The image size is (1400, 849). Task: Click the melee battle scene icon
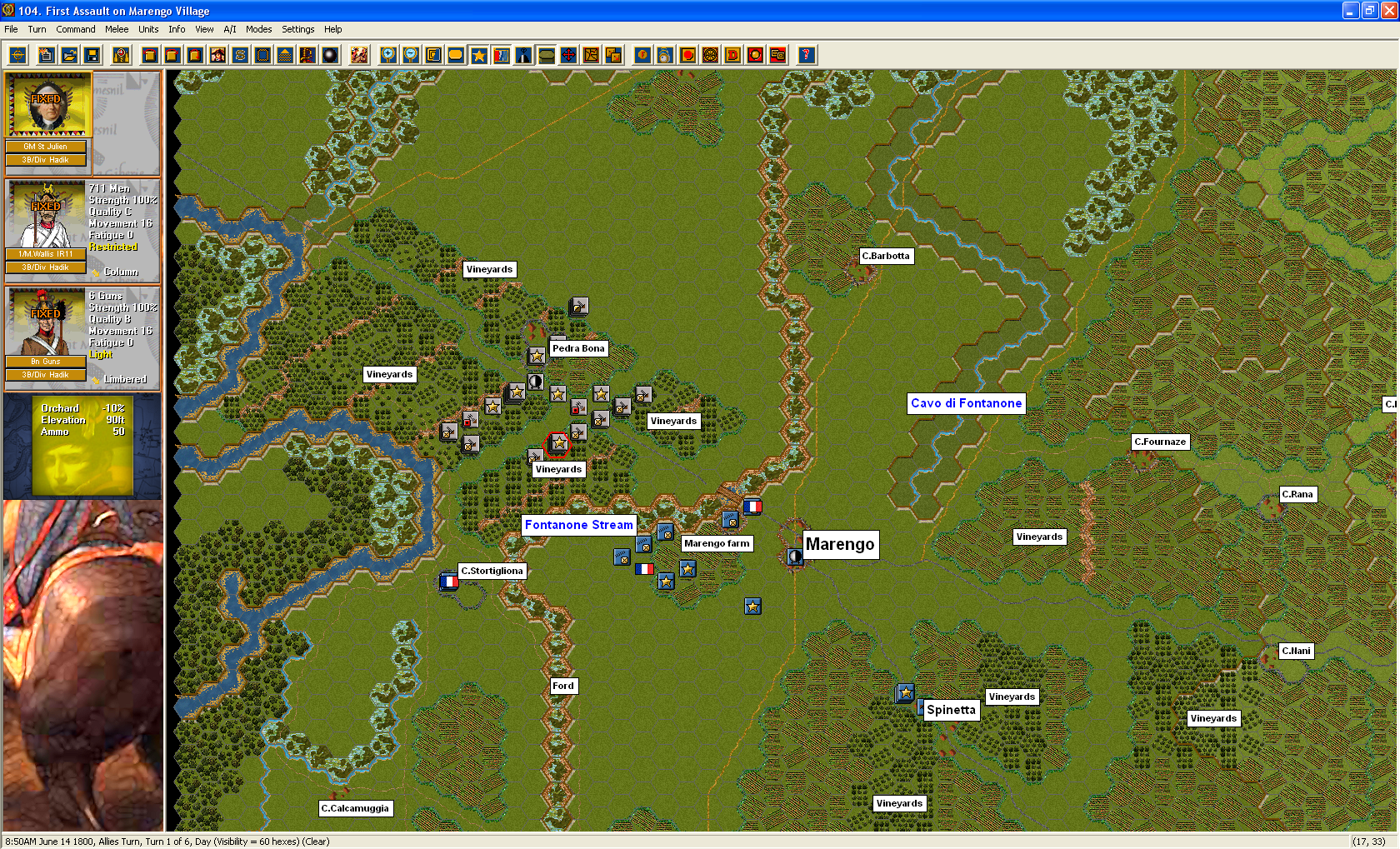coord(359,55)
